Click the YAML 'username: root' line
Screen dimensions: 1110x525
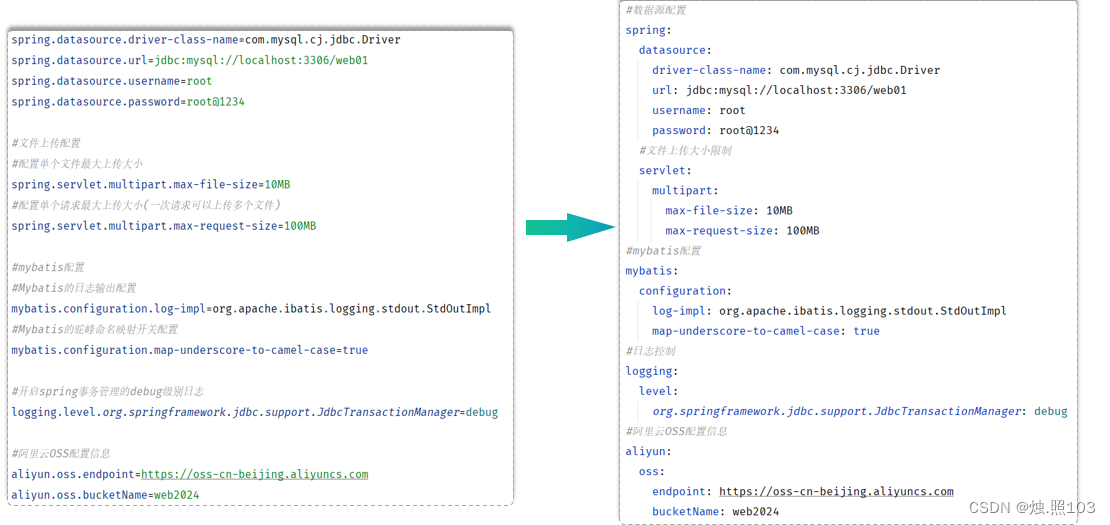click(x=699, y=110)
